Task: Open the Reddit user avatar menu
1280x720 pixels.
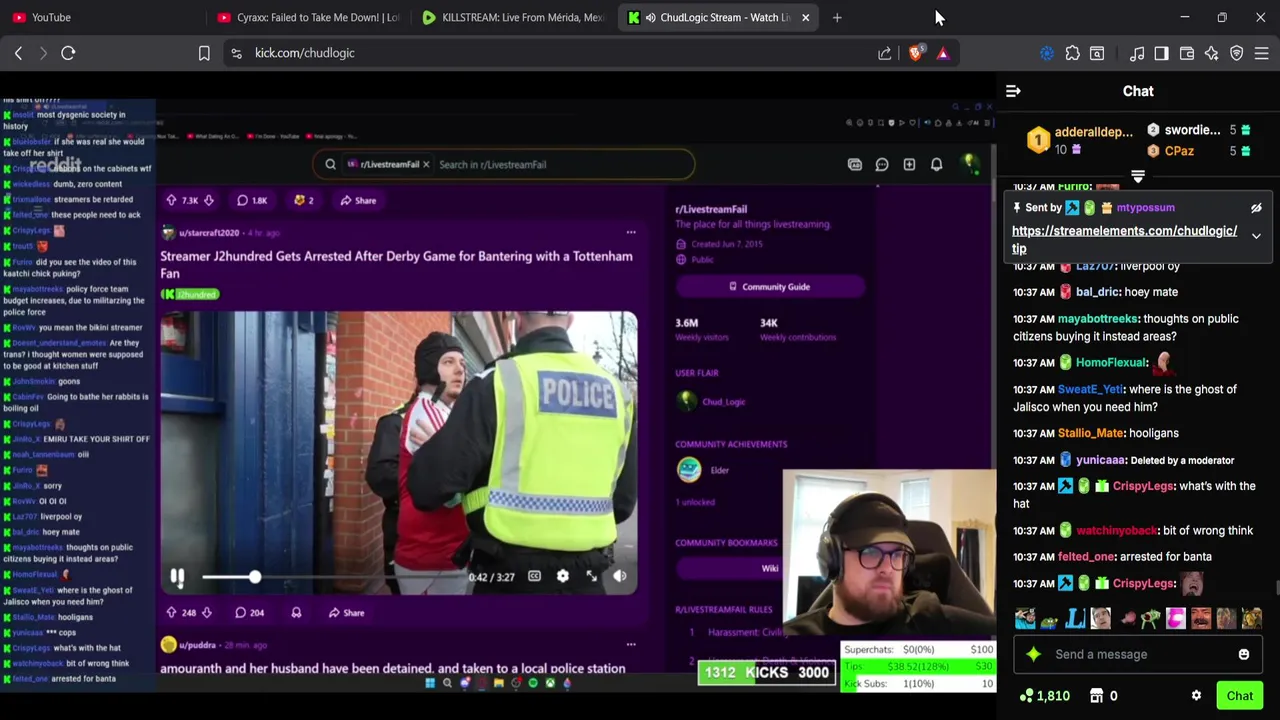Action: pos(969,164)
